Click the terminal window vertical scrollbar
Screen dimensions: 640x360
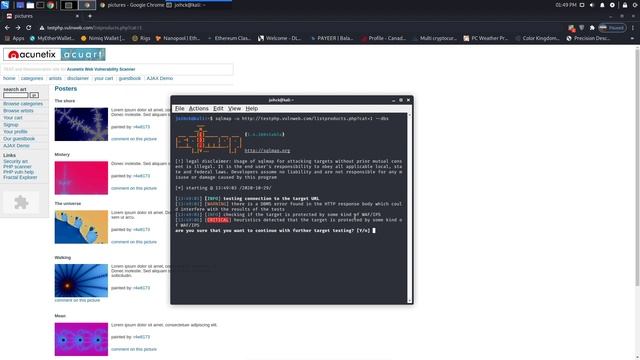(409, 208)
